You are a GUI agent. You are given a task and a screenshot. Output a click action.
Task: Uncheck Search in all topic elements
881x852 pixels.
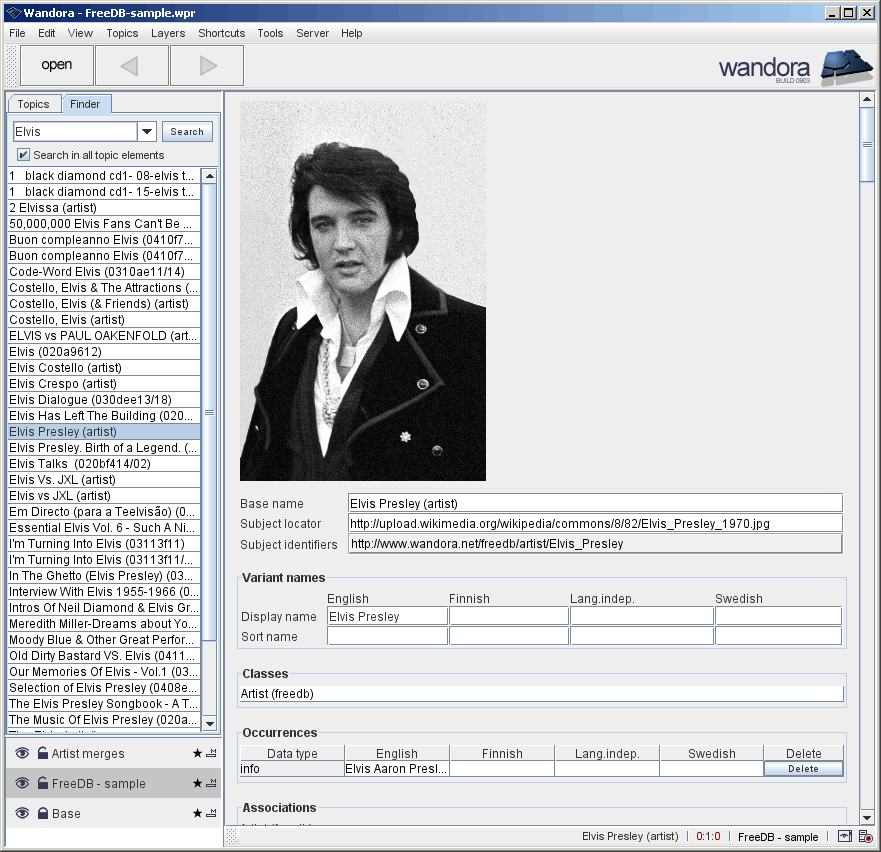[22, 153]
